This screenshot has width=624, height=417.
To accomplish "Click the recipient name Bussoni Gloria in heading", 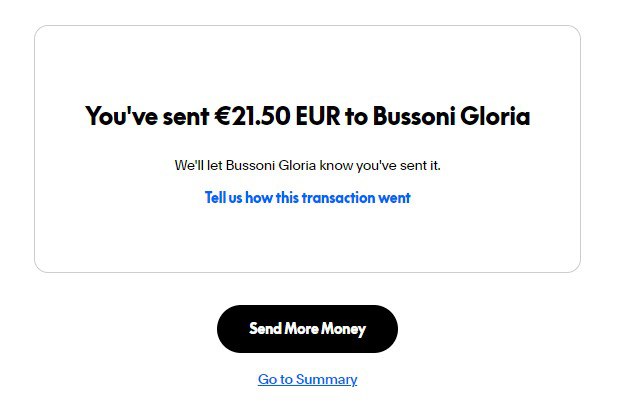I will point(451,116).
